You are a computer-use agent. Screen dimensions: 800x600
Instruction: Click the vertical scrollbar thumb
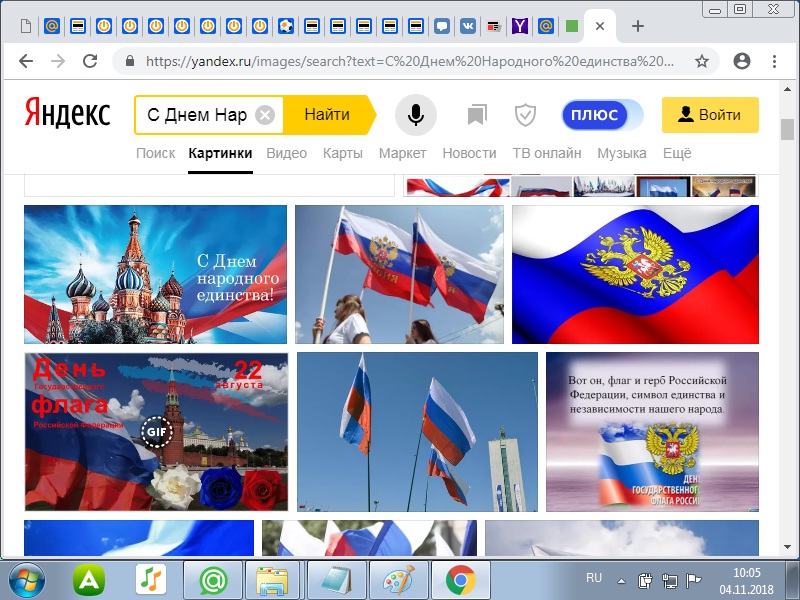tap(788, 129)
